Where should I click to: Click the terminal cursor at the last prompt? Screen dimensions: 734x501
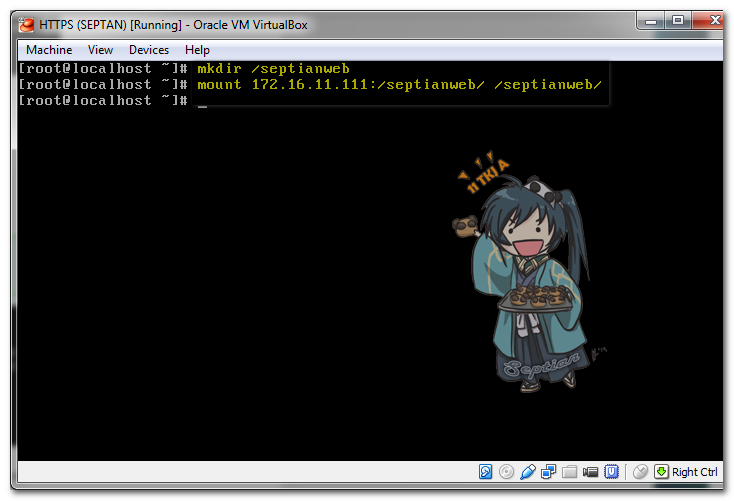(x=202, y=106)
